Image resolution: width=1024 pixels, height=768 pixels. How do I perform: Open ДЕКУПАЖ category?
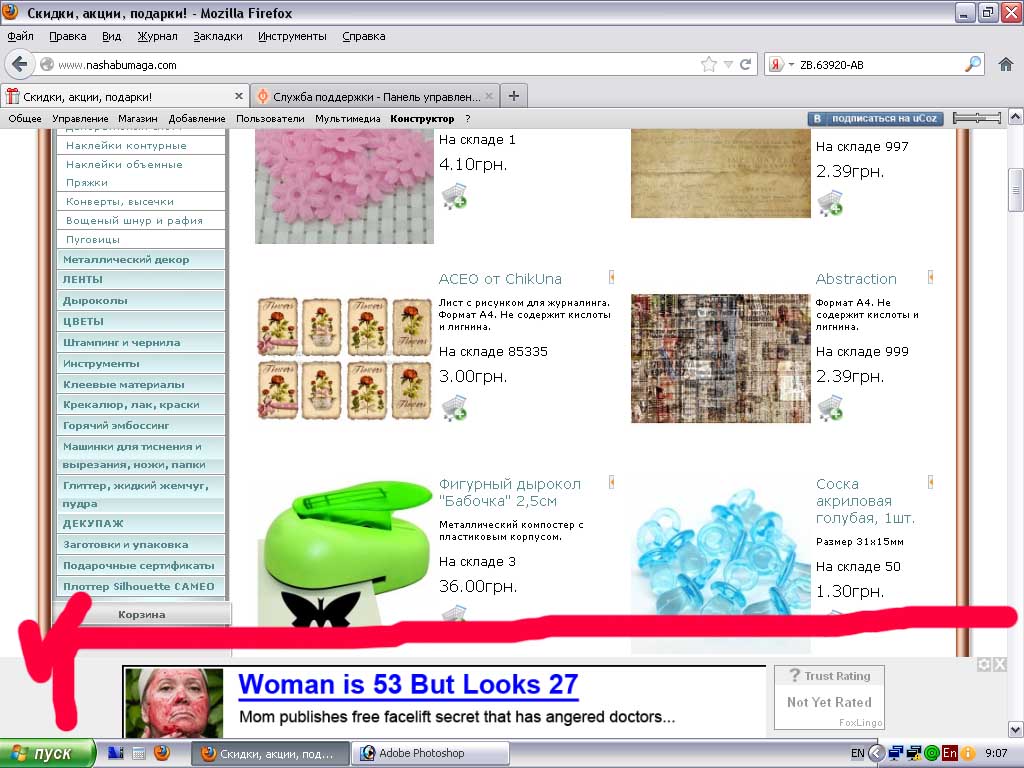tap(142, 523)
